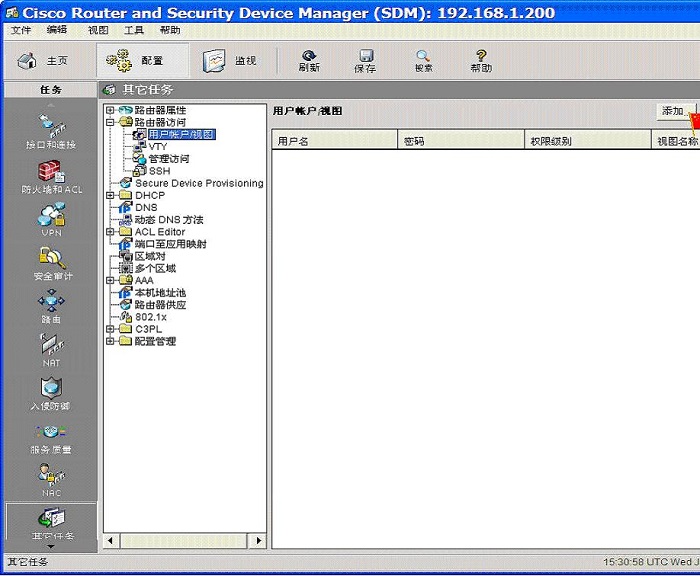Select the 配置管理 tree folder
The width and height of the screenshot is (700, 576).
click(155, 342)
